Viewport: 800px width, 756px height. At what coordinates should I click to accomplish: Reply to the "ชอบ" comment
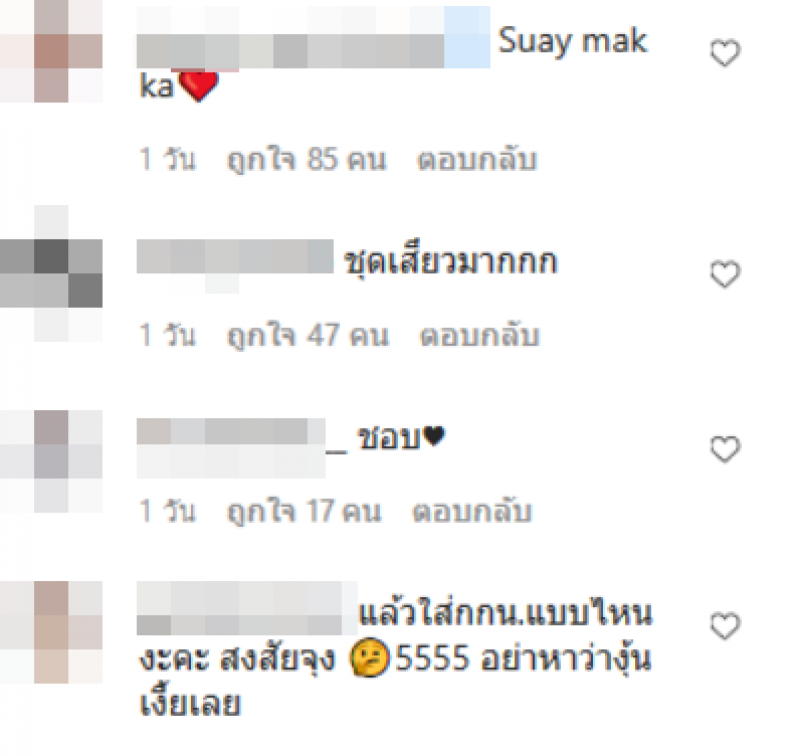click(472, 511)
